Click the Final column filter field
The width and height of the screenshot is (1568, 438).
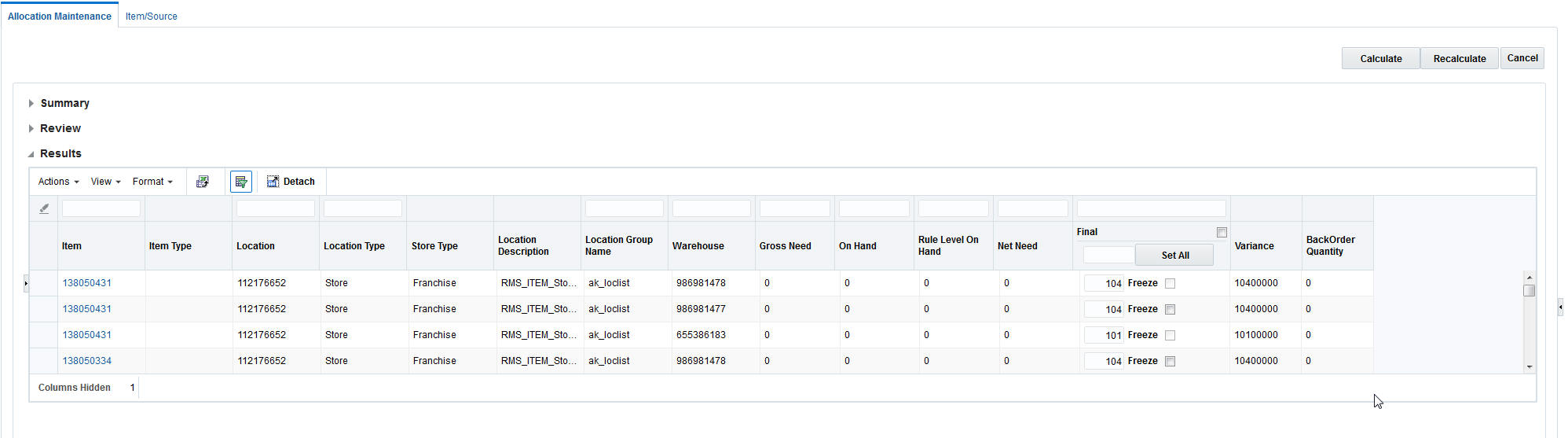click(x=1152, y=208)
